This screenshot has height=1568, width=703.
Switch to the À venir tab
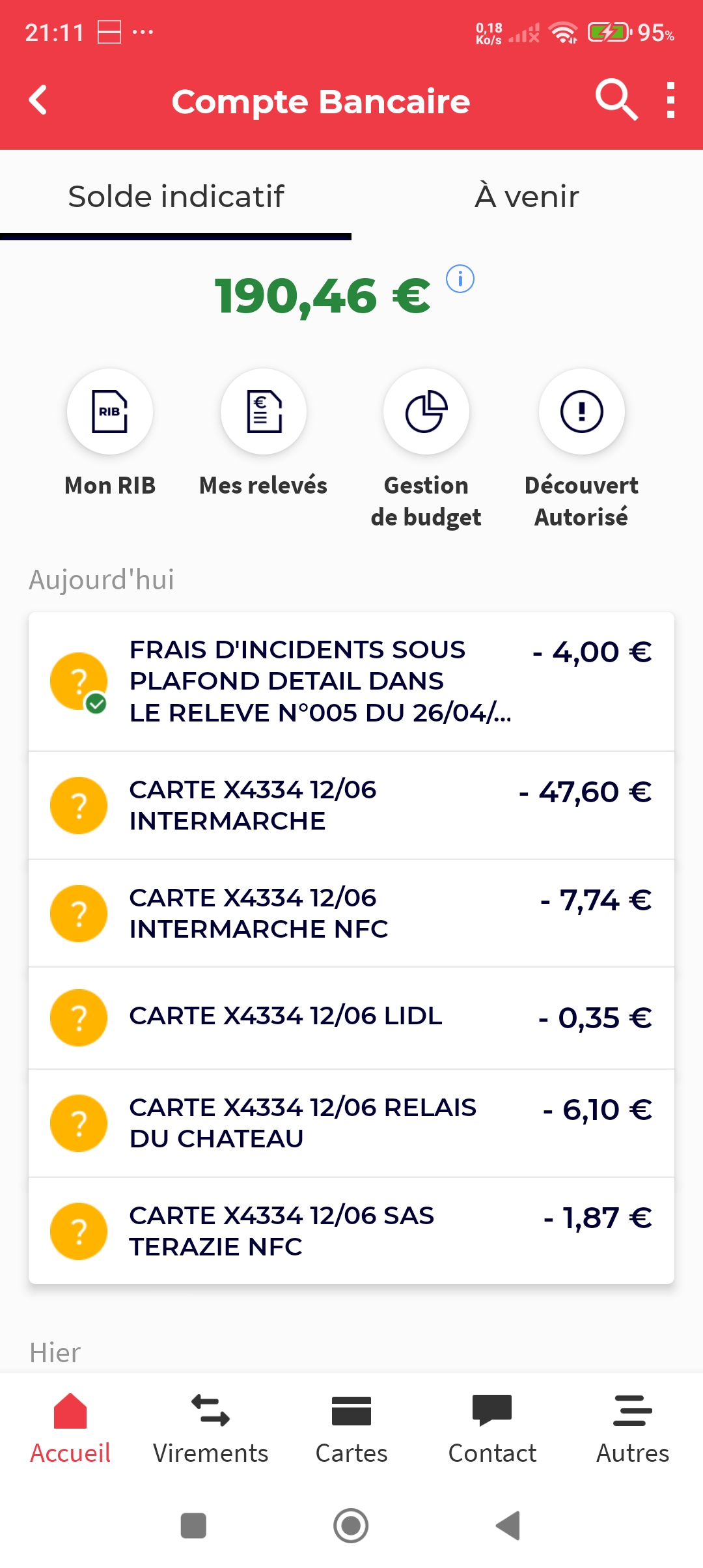(x=527, y=196)
